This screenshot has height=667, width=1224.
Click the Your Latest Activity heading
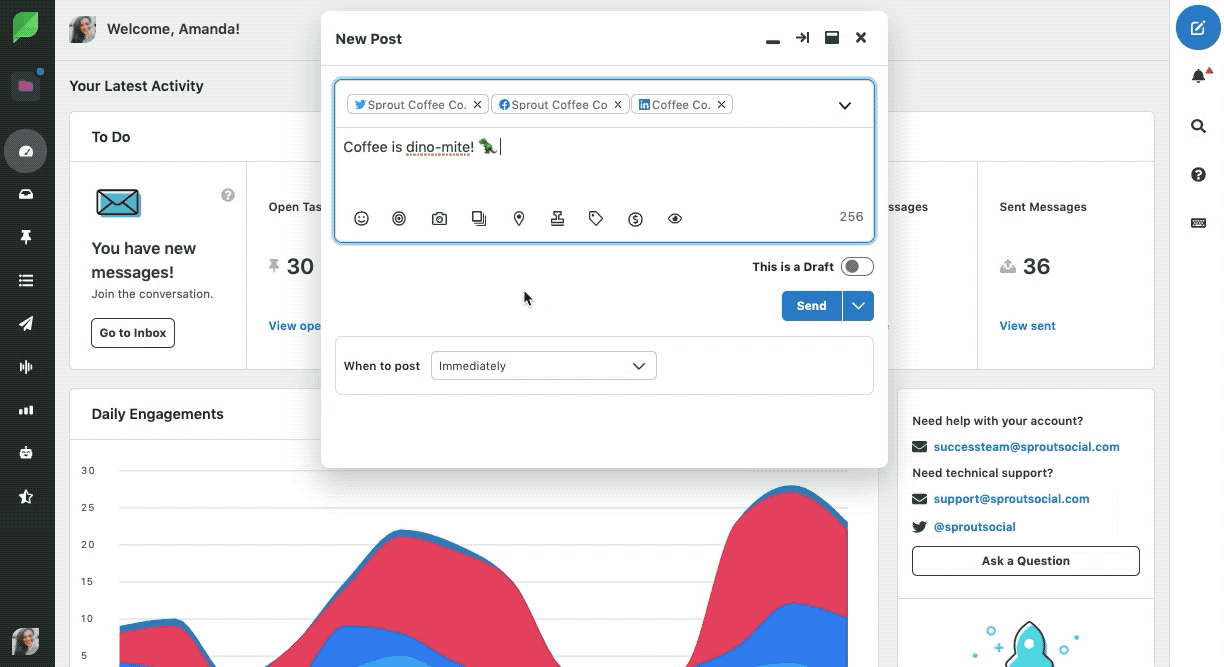136,86
